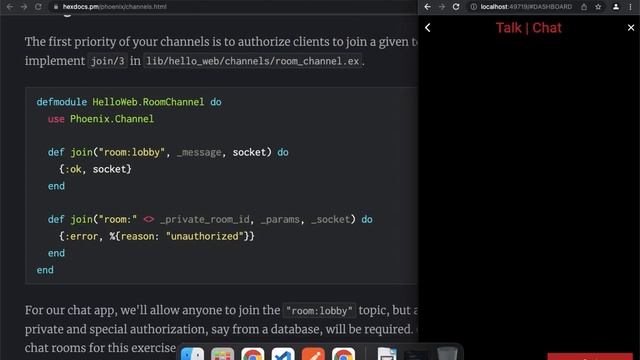
Task: Click the _message parameter in the code
Action: (x=199, y=152)
